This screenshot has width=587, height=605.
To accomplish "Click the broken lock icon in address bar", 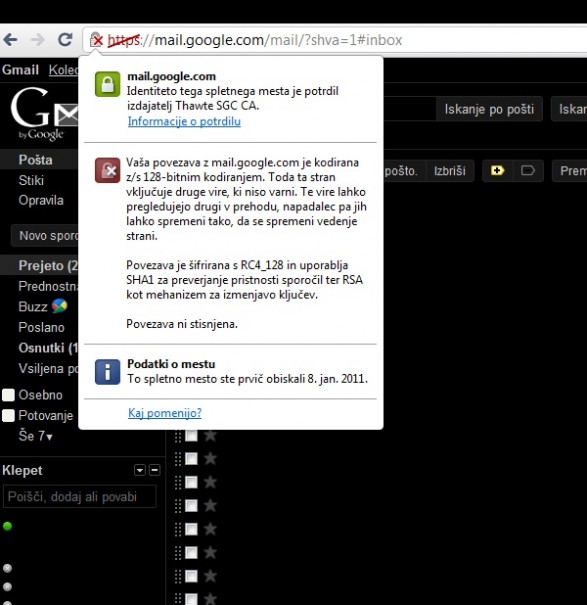I will click(96, 39).
